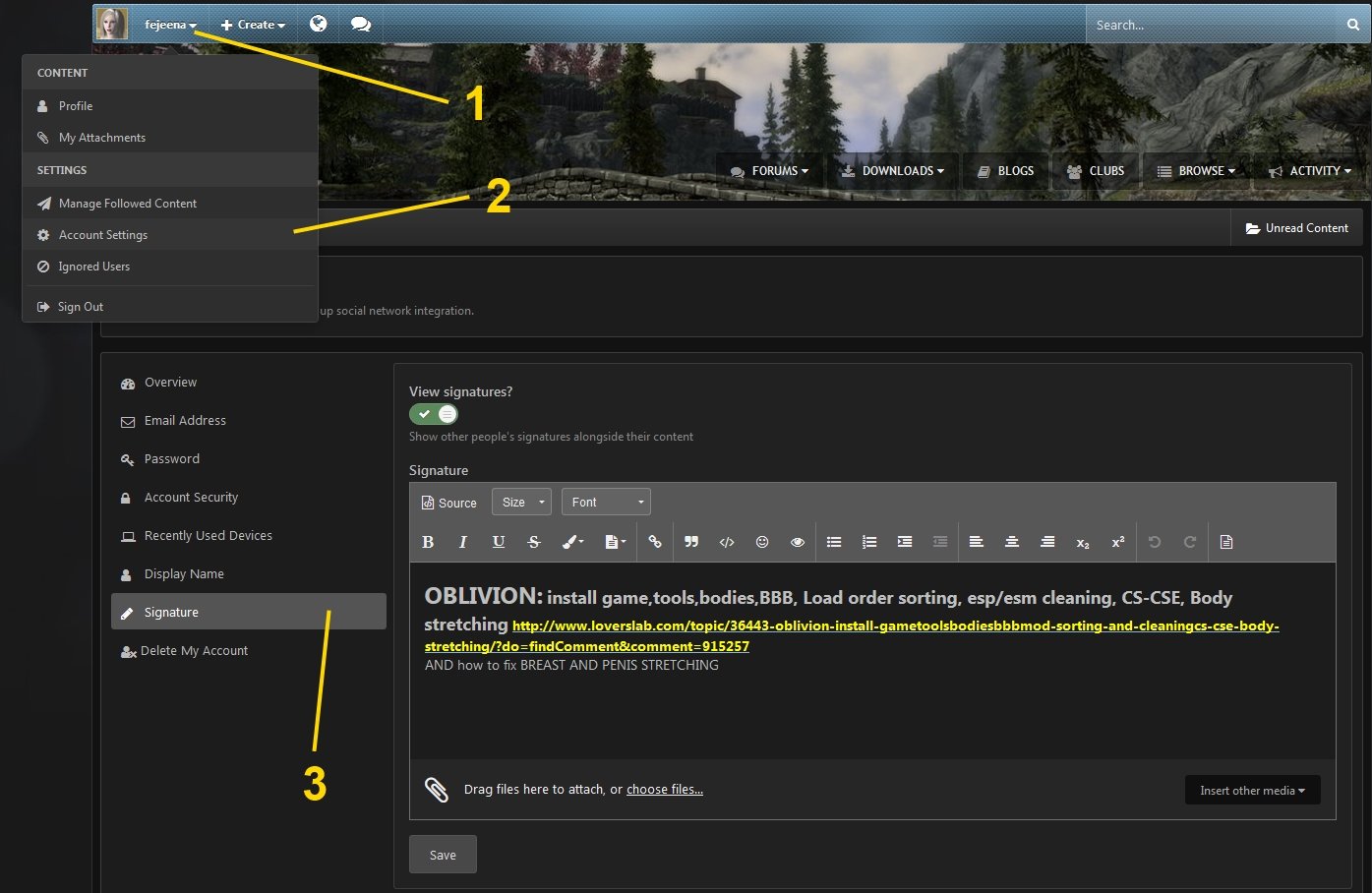Open the Size dropdown
The width and height of the screenshot is (1372, 893).
click(x=521, y=502)
